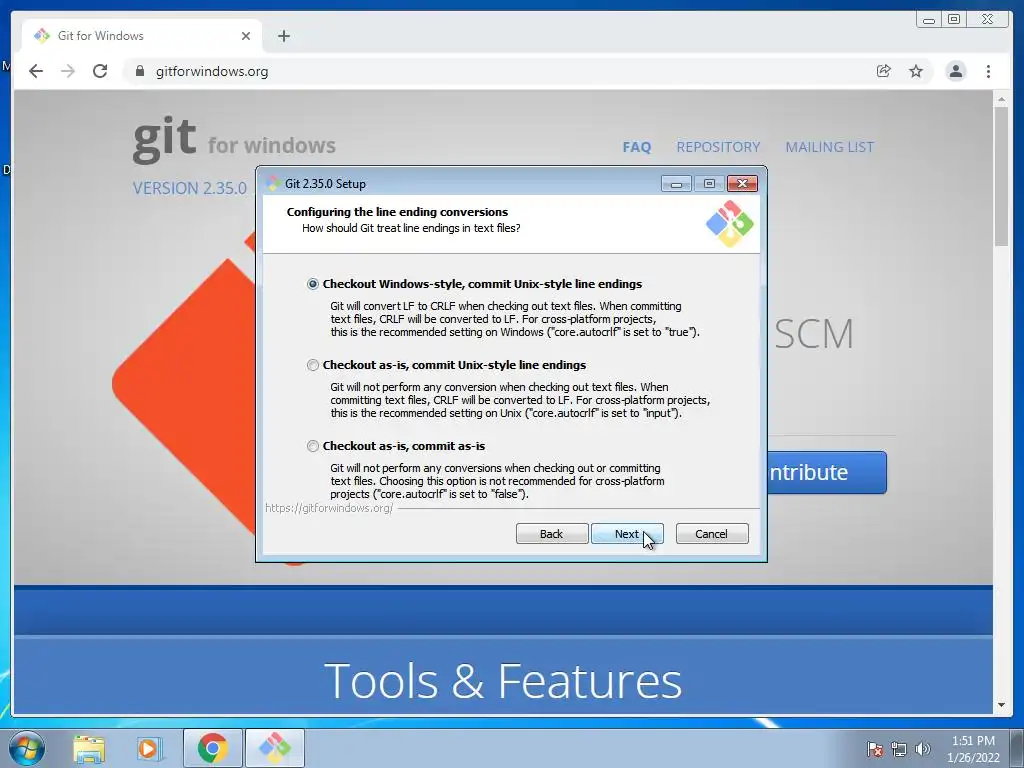Open Windows Explorer from taskbar
The height and width of the screenshot is (768, 1024).
[89, 748]
